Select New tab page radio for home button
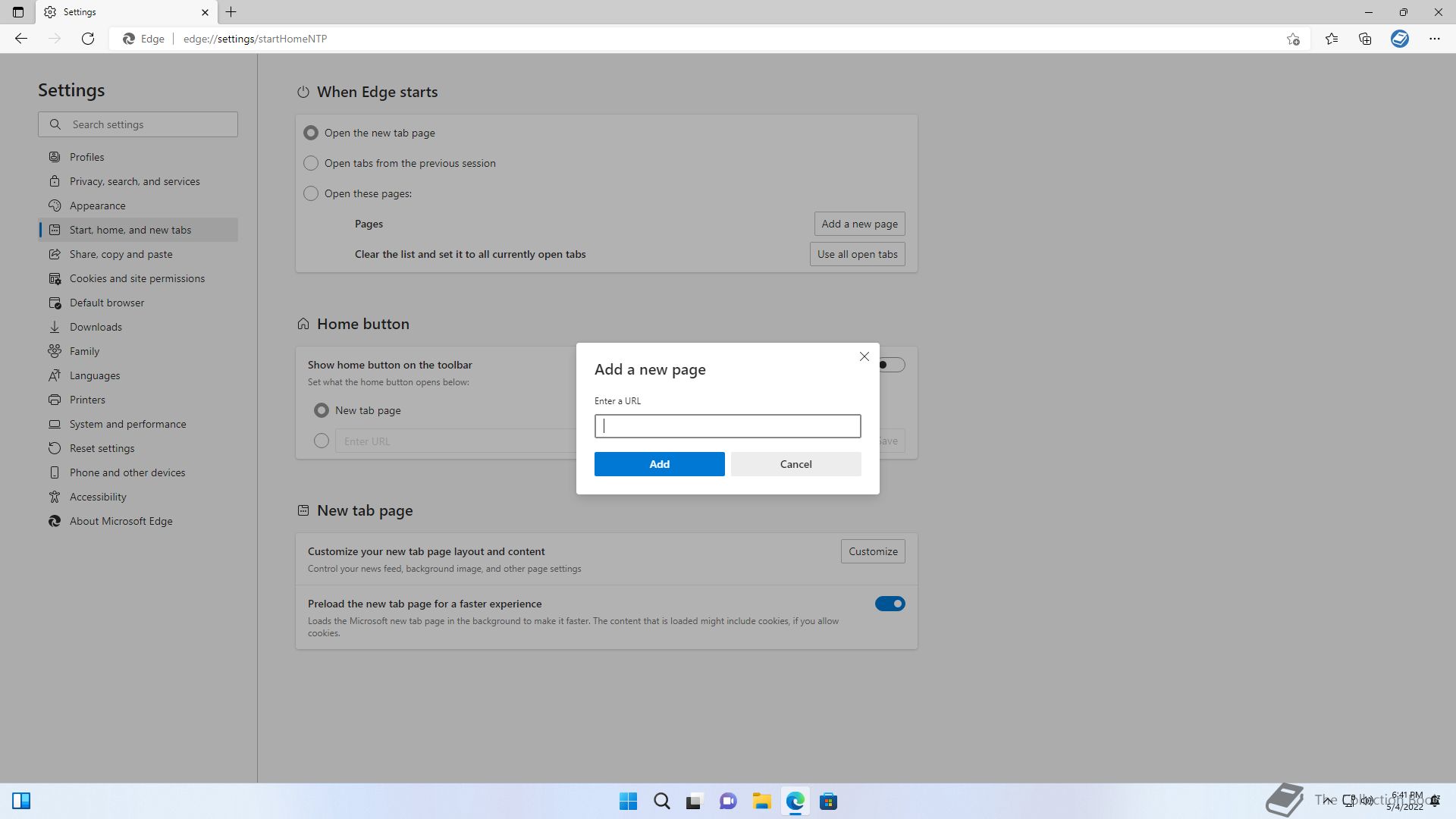Viewport: 1456px width, 819px height. 322,410
